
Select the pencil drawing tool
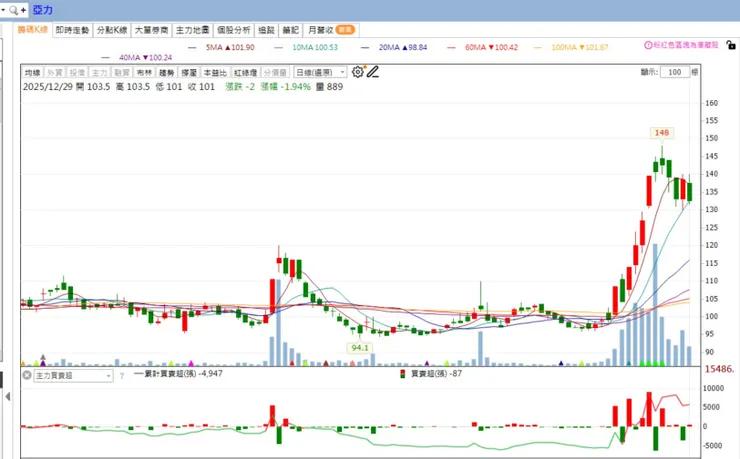click(373, 72)
